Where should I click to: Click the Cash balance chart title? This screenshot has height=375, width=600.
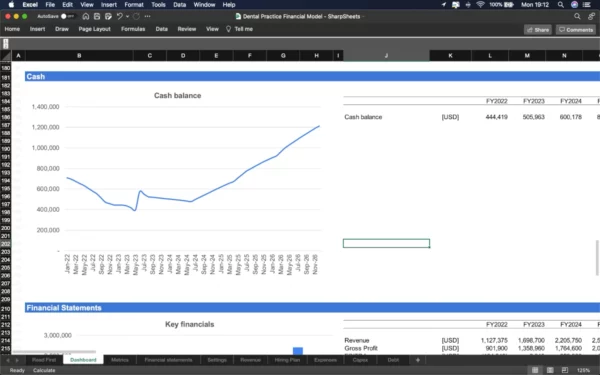point(178,96)
